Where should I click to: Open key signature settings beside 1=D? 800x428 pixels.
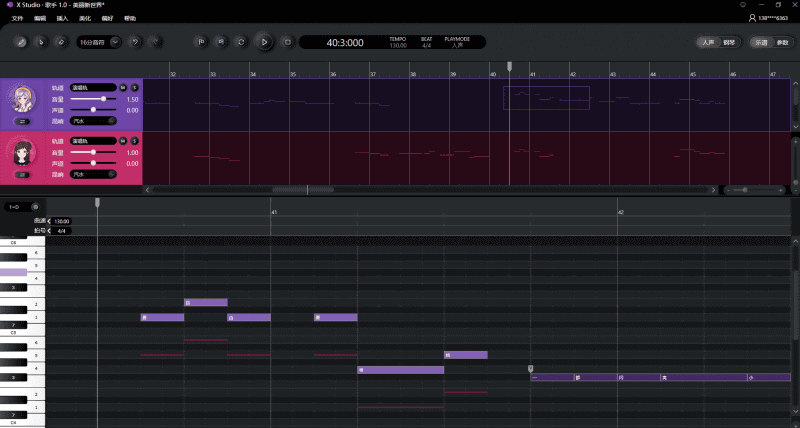click(35, 207)
